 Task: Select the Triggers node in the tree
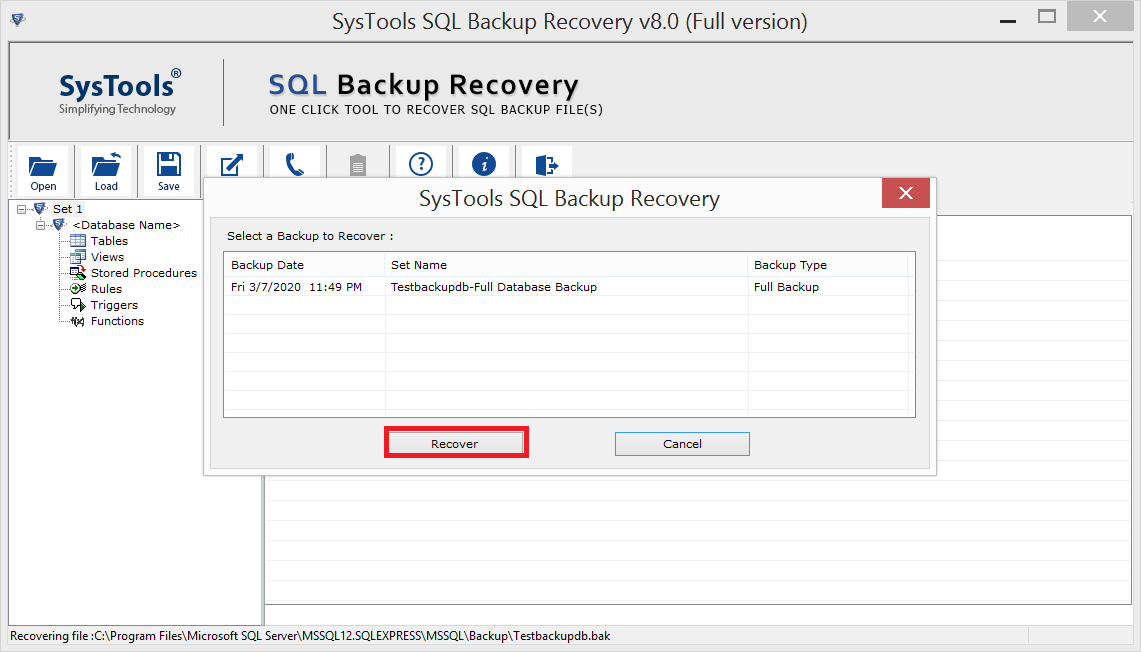(x=114, y=305)
